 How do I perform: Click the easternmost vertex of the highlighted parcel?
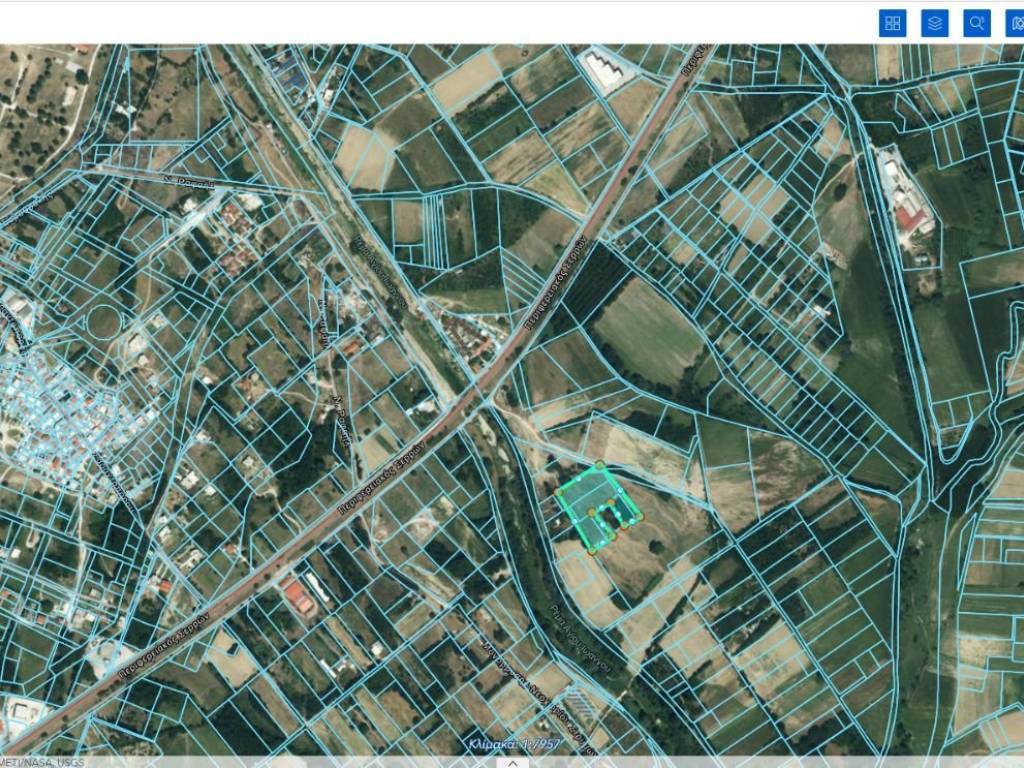pyautogui.click(x=640, y=517)
